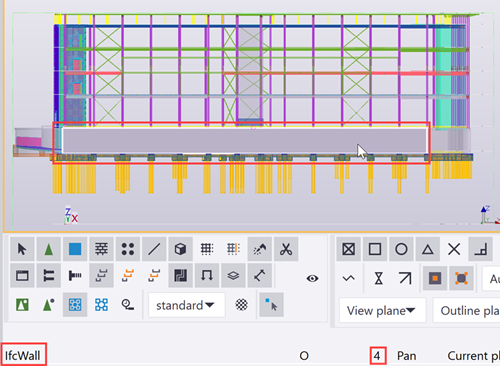The height and width of the screenshot is (366, 500).
Task: Select the gray wall in model view
Action: [x=245, y=140]
